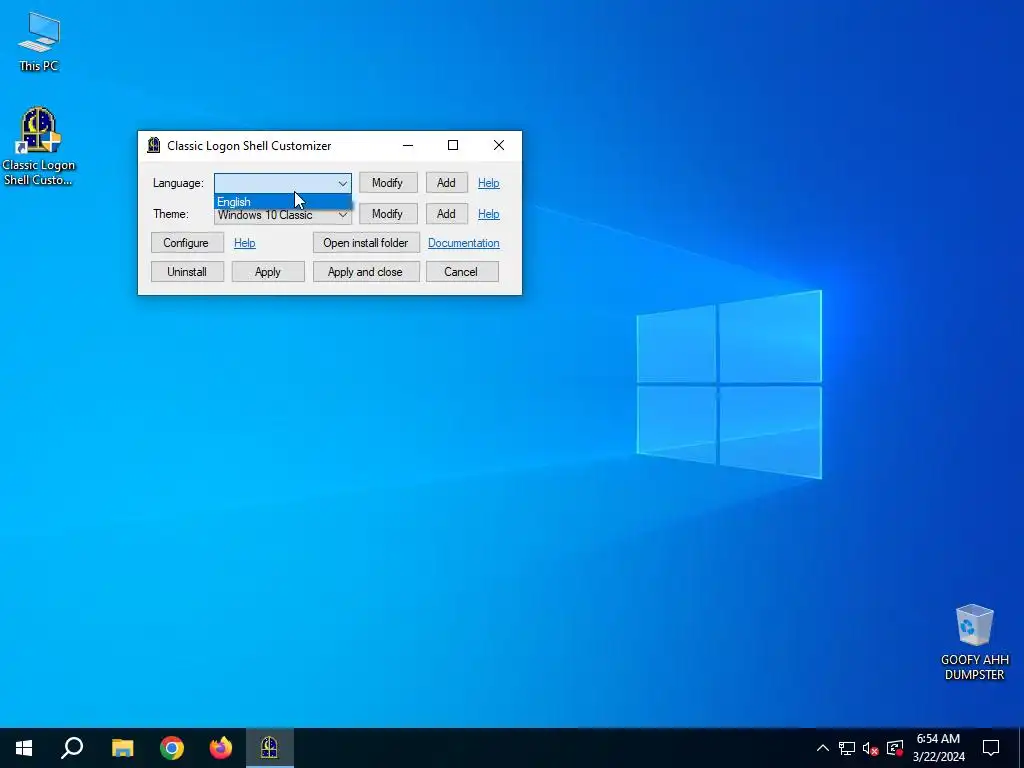The height and width of the screenshot is (768, 1024).
Task: Open muted volume tray icon
Action: coord(871,748)
